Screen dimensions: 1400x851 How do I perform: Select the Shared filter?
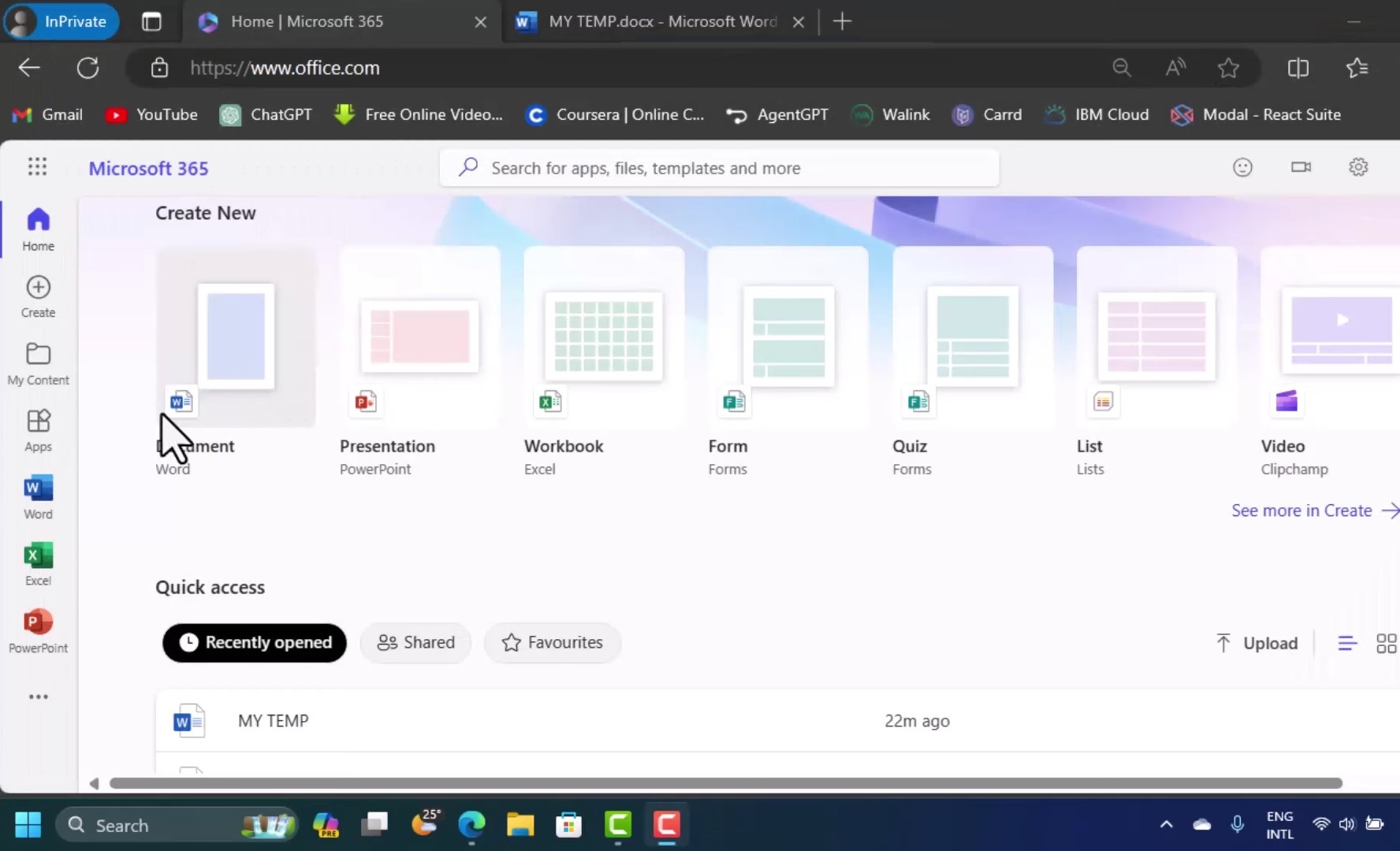pos(415,643)
